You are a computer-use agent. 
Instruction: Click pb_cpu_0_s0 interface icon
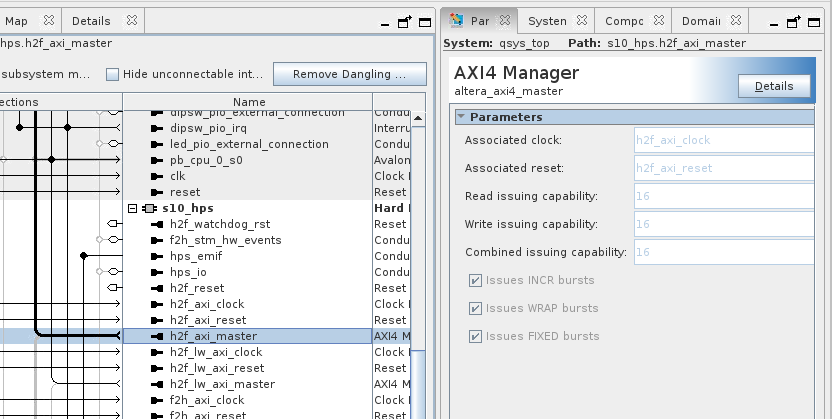tap(157, 160)
